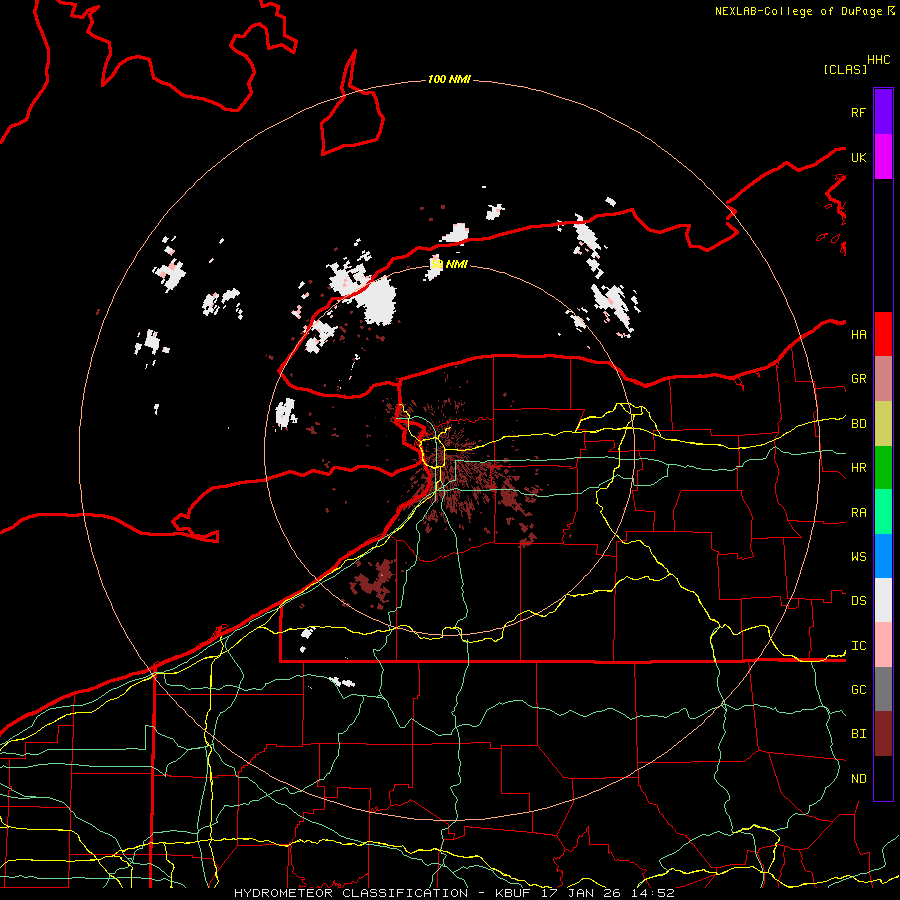Select the BD yellow legend block

click(x=883, y=424)
